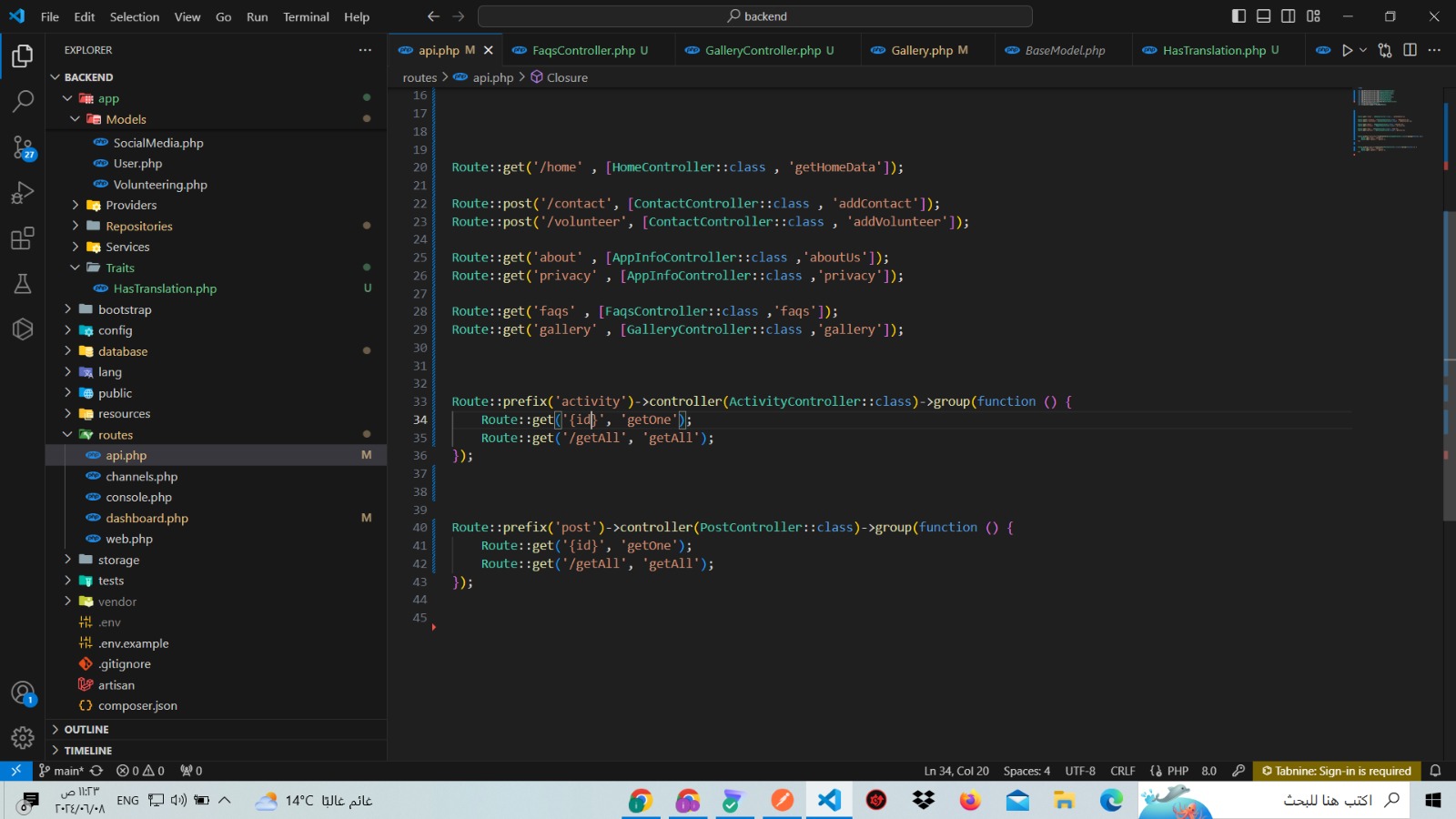Toggle the Primary Side Bar layout
Viewport: 1456px width, 819px height.
pos(1239,16)
